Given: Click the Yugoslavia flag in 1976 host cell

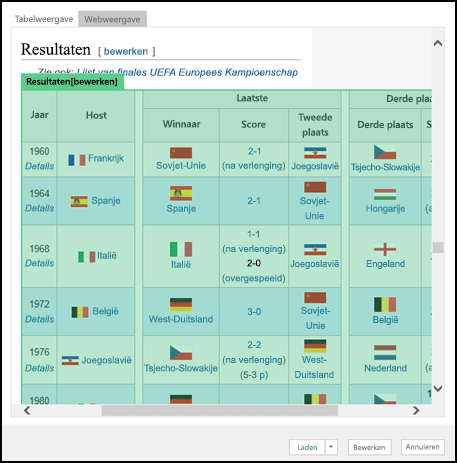Looking at the screenshot, I should 70,361.
